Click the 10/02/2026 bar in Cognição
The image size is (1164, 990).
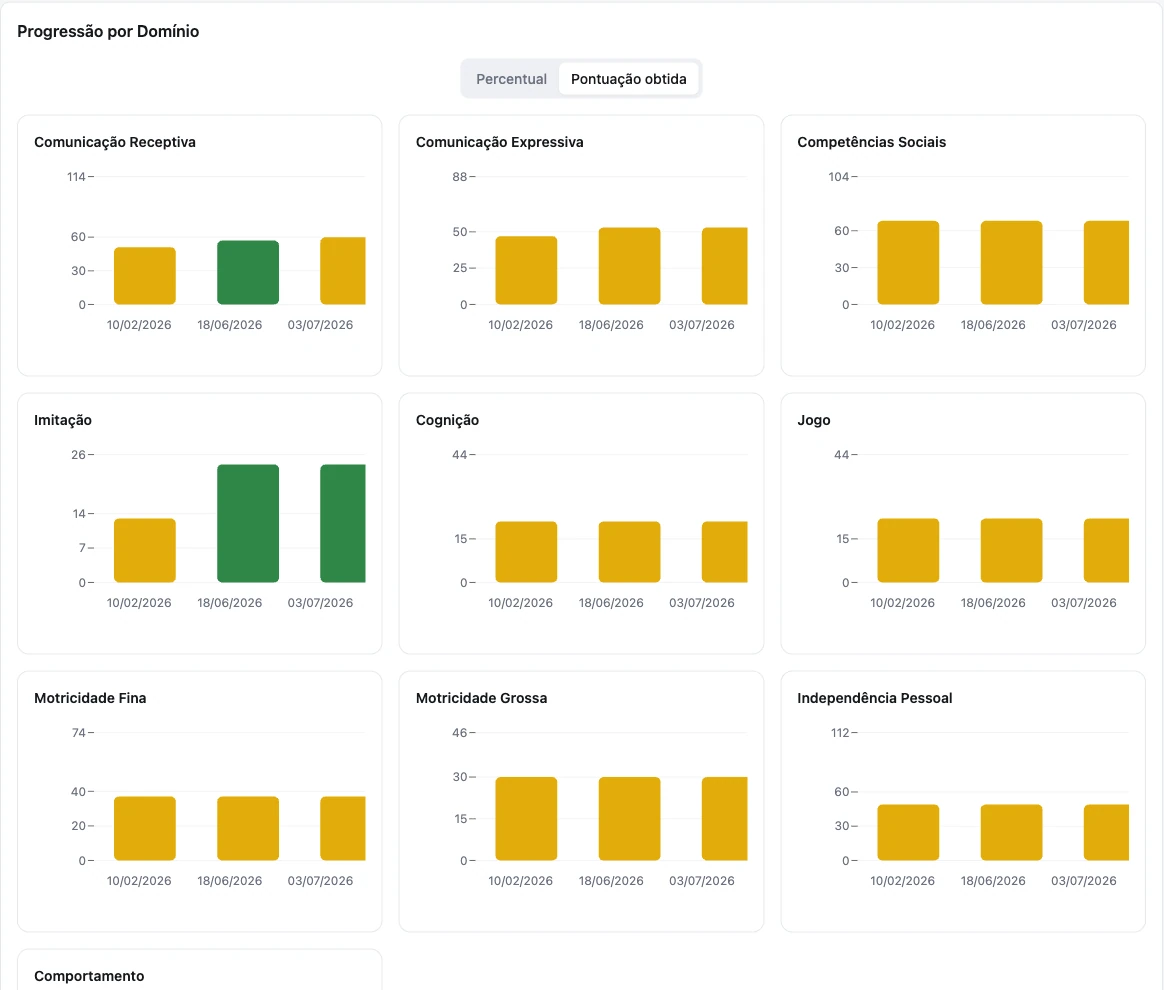pyautogui.click(x=526, y=552)
